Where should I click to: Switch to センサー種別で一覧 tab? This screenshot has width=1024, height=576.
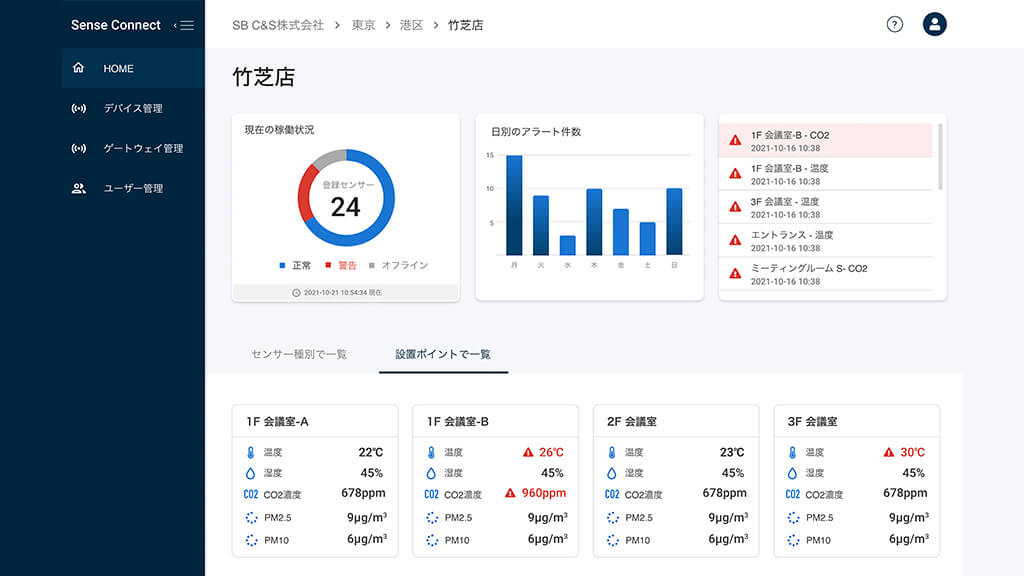tap(299, 354)
